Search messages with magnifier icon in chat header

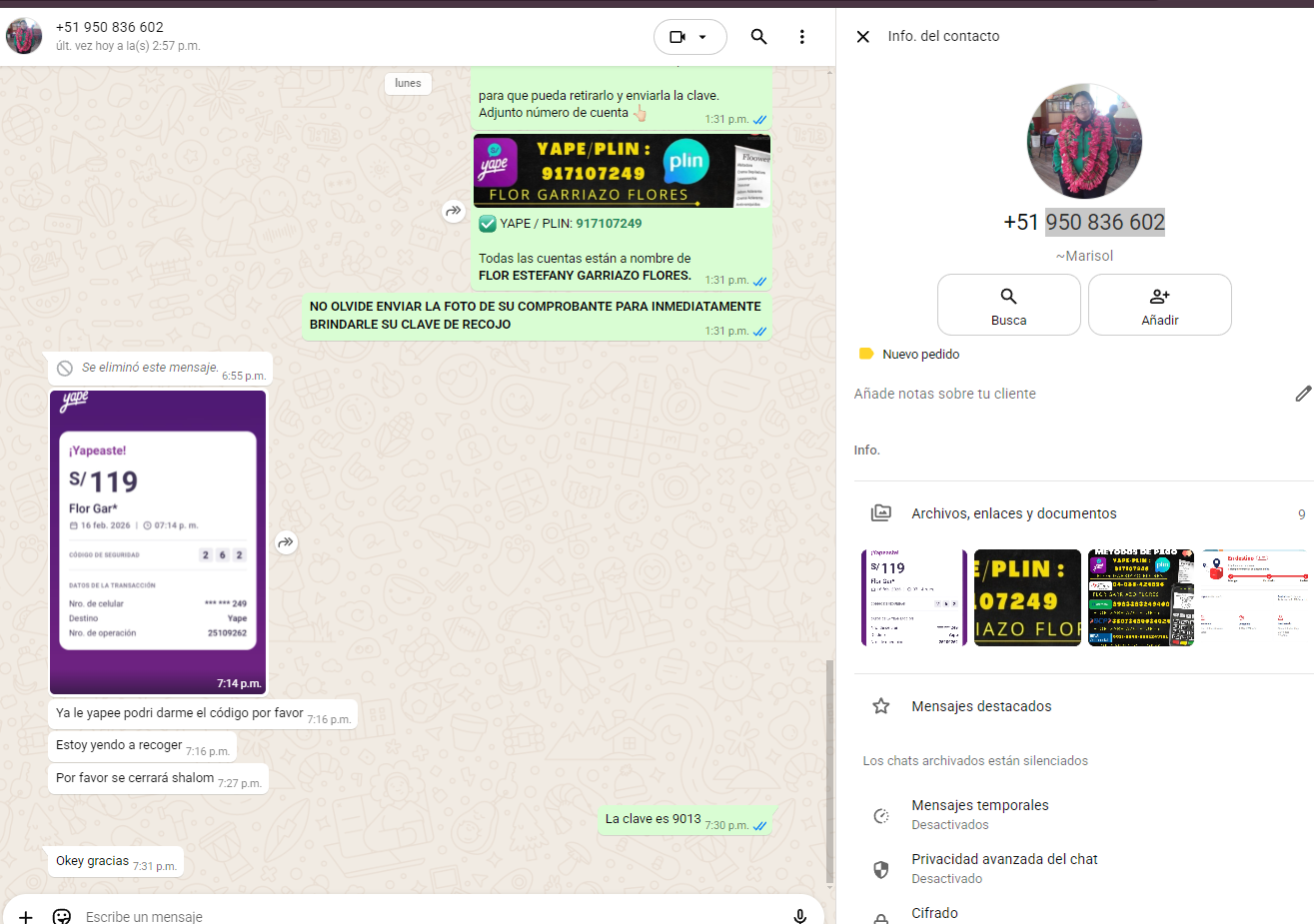pyautogui.click(x=758, y=37)
